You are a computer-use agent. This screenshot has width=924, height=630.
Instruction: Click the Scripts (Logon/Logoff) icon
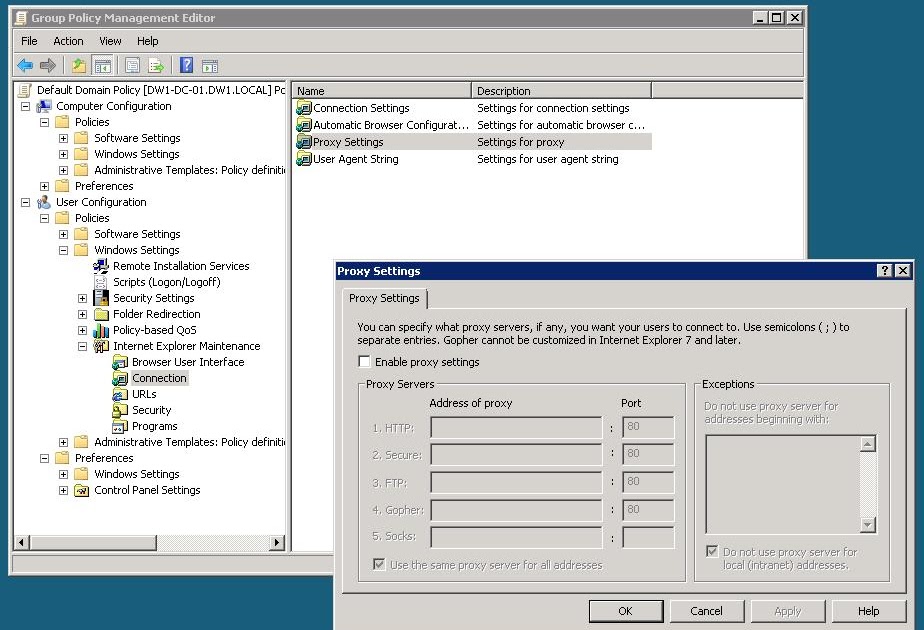[101, 282]
